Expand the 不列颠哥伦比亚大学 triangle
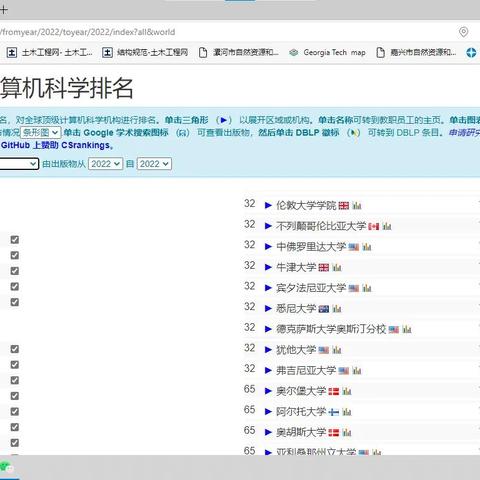 pyautogui.click(x=268, y=226)
